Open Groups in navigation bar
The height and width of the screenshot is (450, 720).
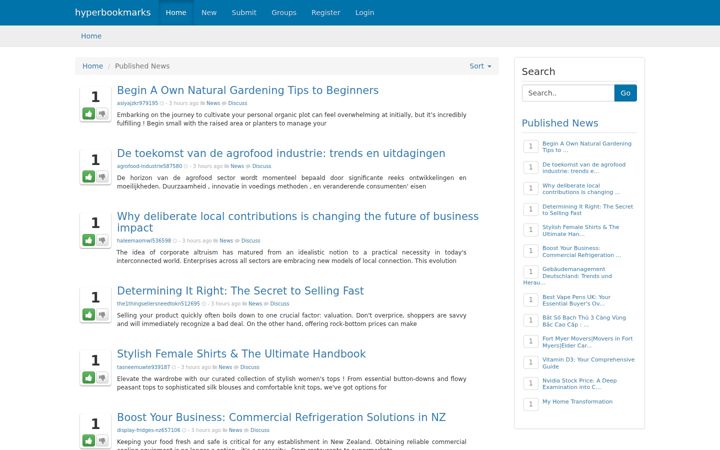[284, 12]
